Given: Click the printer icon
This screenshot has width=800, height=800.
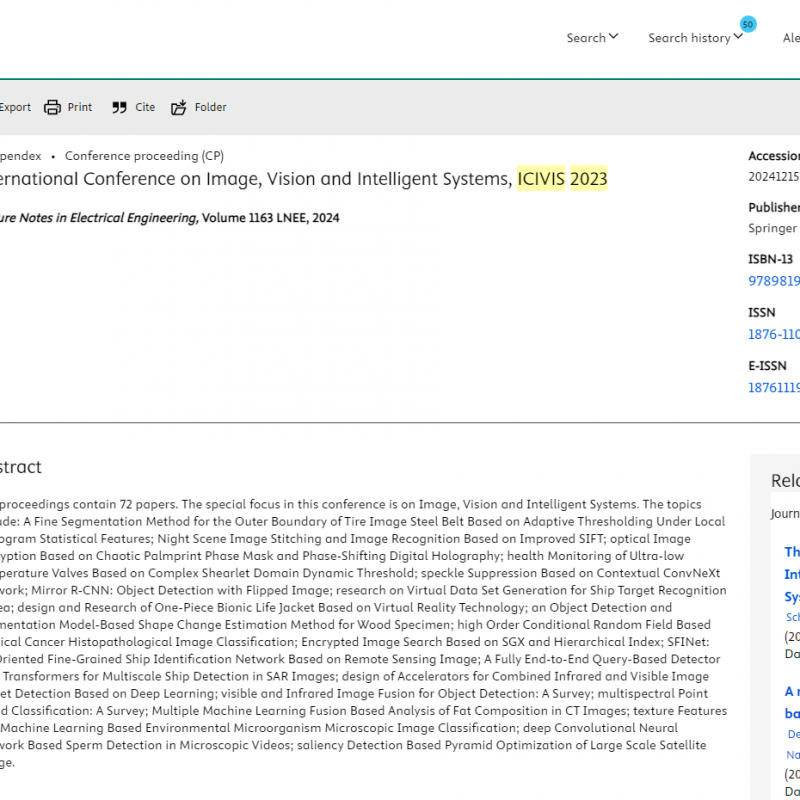Looking at the screenshot, I should (x=53, y=107).
